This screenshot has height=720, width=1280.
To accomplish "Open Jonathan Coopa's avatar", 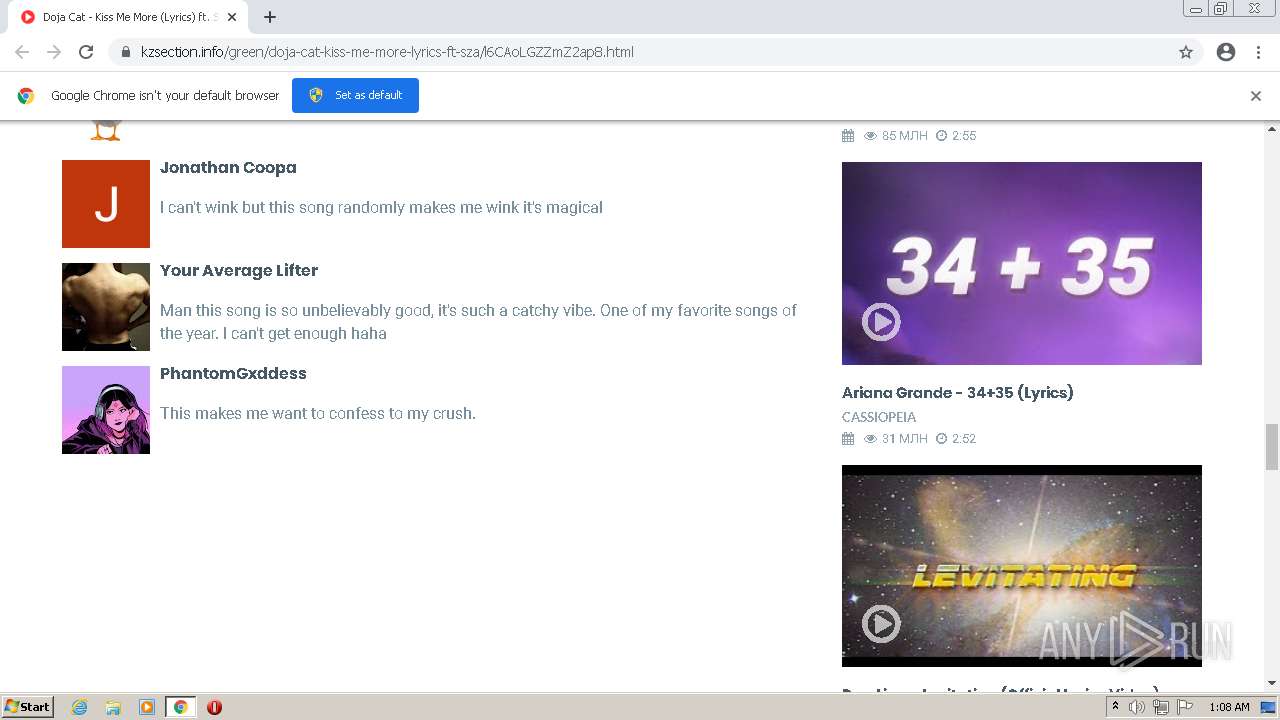I will (106, 204).
